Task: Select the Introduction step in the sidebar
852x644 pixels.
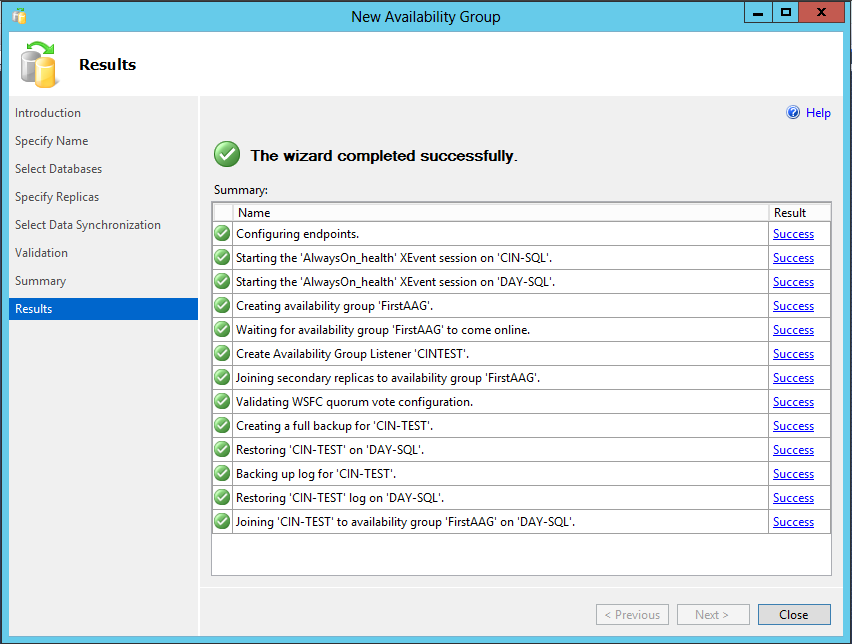Action: pos(48,113)
